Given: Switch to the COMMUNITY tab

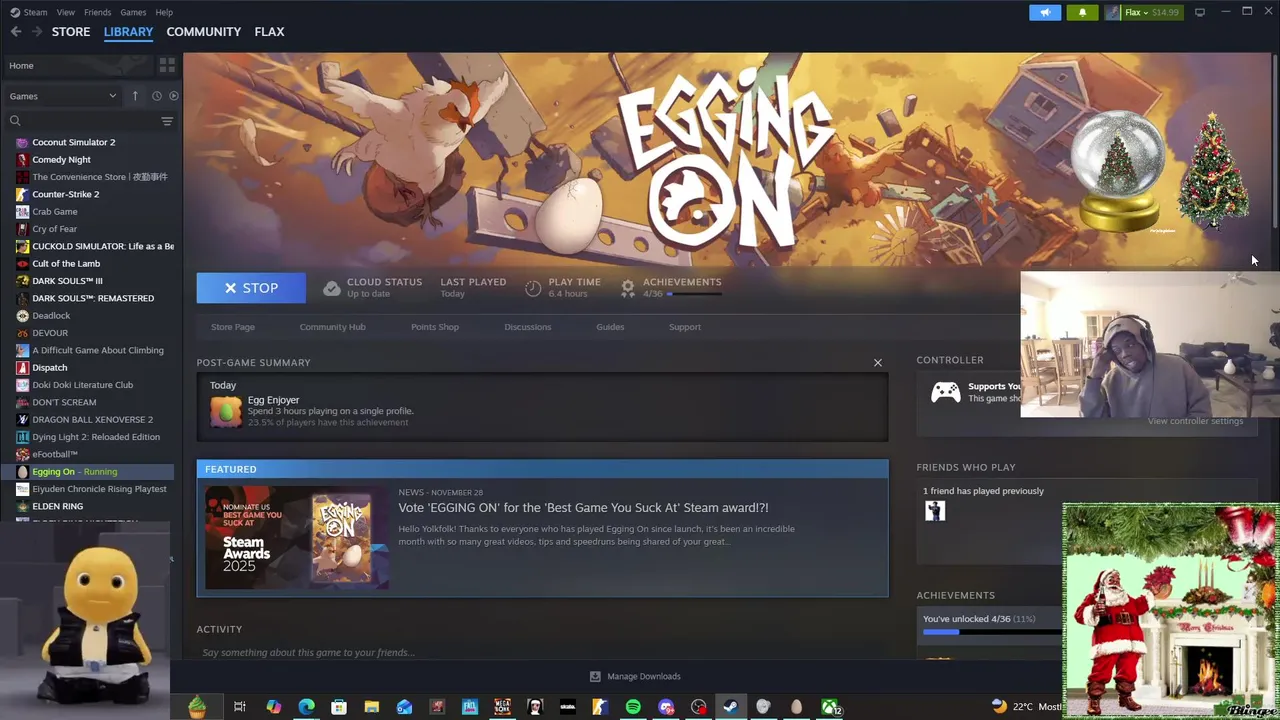Looking at the screenshot, I should click(204, 32).
